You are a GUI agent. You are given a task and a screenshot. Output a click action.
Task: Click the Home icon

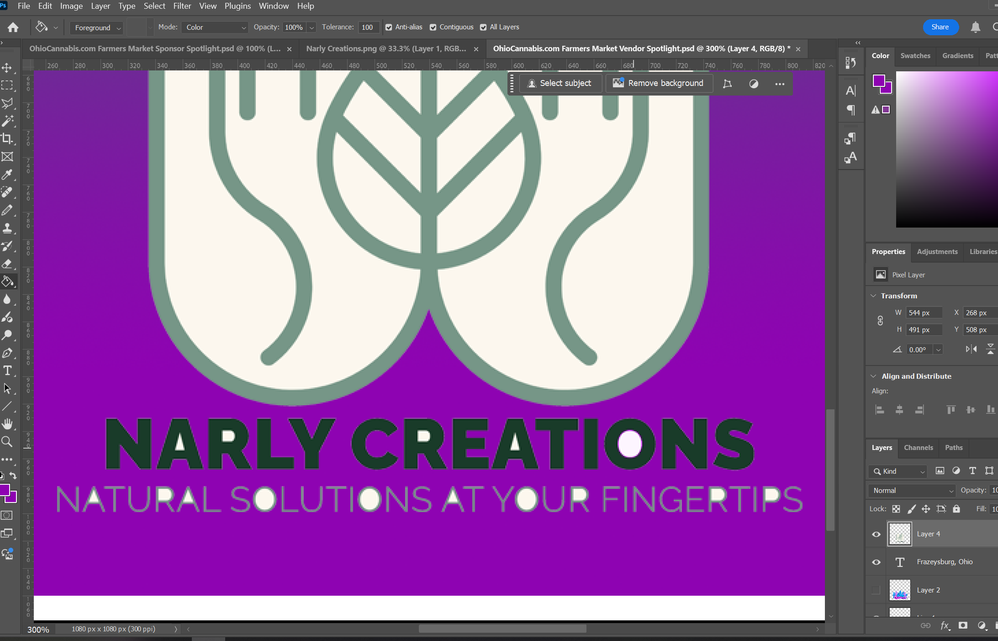13,27
